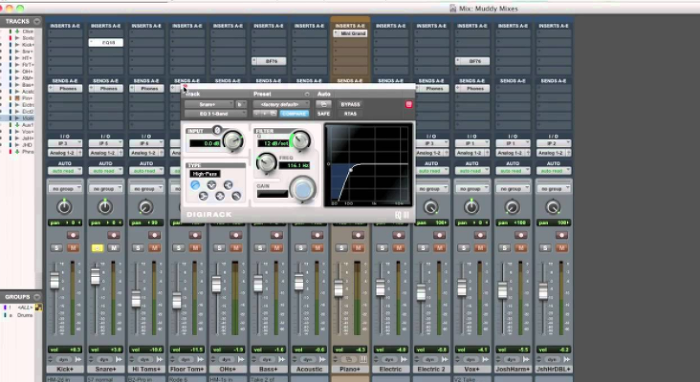This screenshot has width=700, height=382.
Task: Mute the Snare+ channel
Action: pos(113,248)
